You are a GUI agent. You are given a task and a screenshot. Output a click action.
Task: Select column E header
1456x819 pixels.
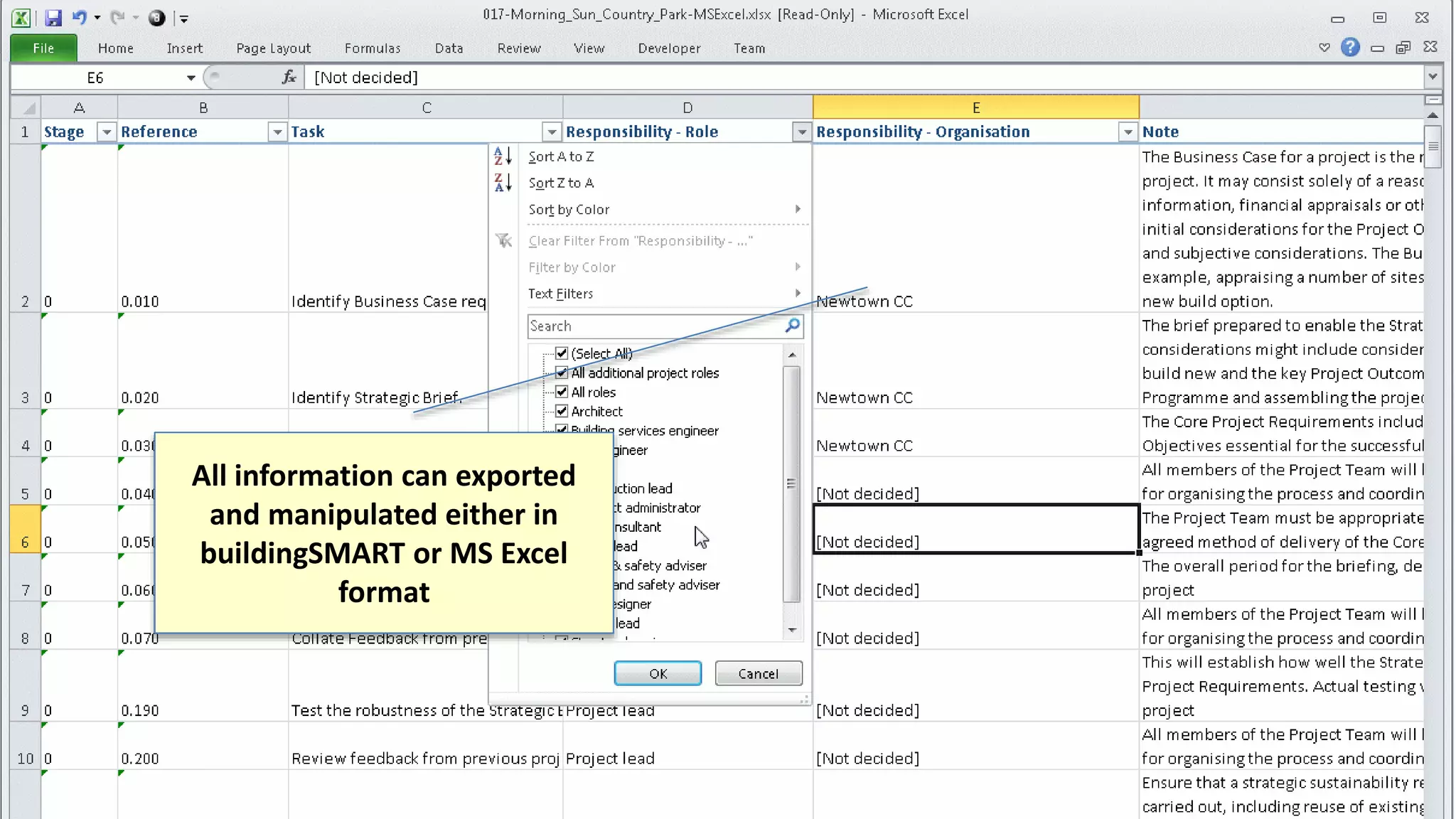[x=976, y=108]
